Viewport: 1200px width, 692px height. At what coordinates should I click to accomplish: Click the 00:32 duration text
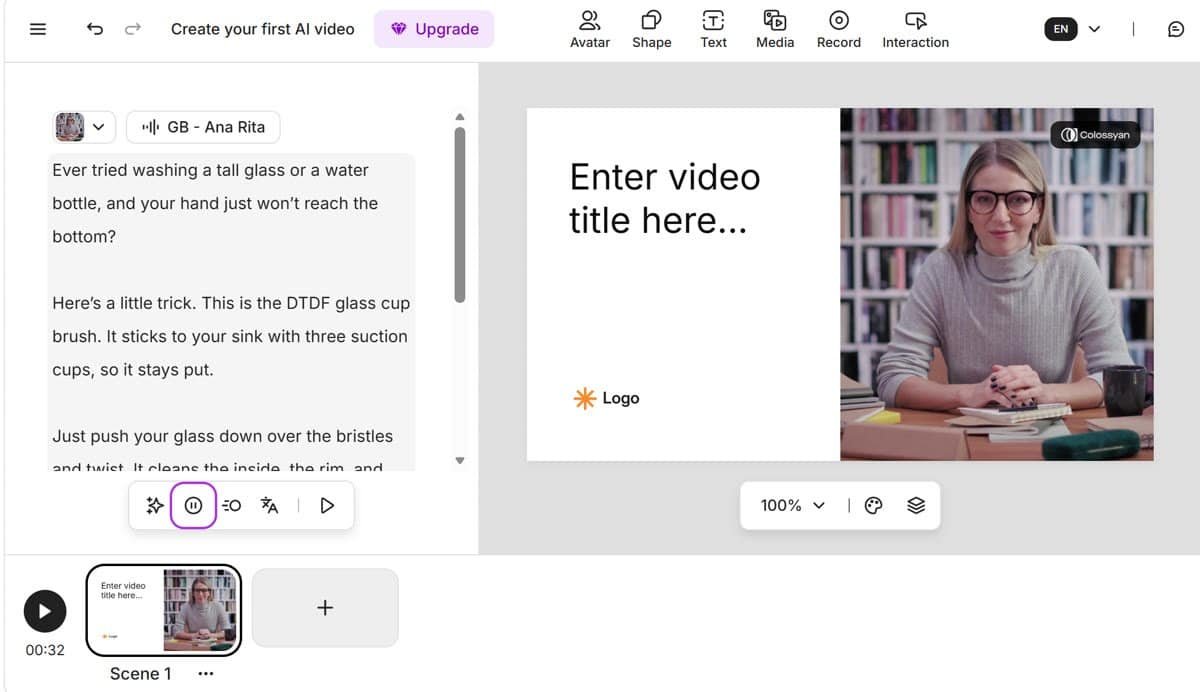tap(45, 650)
